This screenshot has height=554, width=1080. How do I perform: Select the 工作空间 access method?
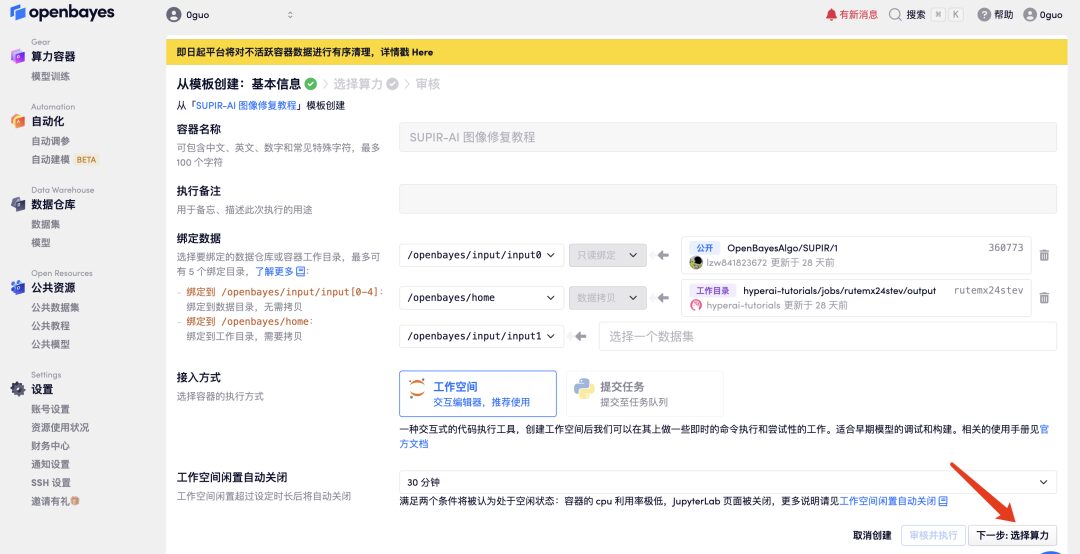477,394
